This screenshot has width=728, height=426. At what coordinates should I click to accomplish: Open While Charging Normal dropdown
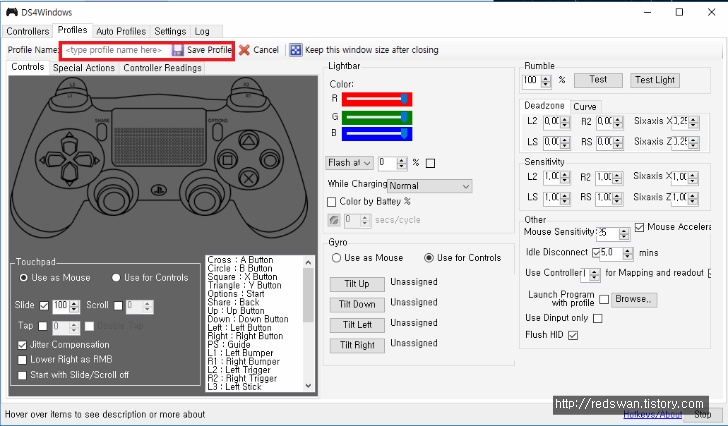coord(429,186)
